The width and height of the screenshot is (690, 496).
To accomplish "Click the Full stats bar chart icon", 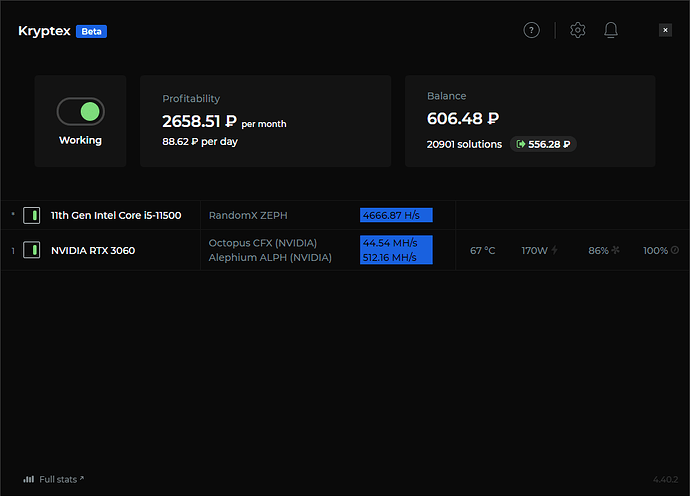I will tap(29, 479).
